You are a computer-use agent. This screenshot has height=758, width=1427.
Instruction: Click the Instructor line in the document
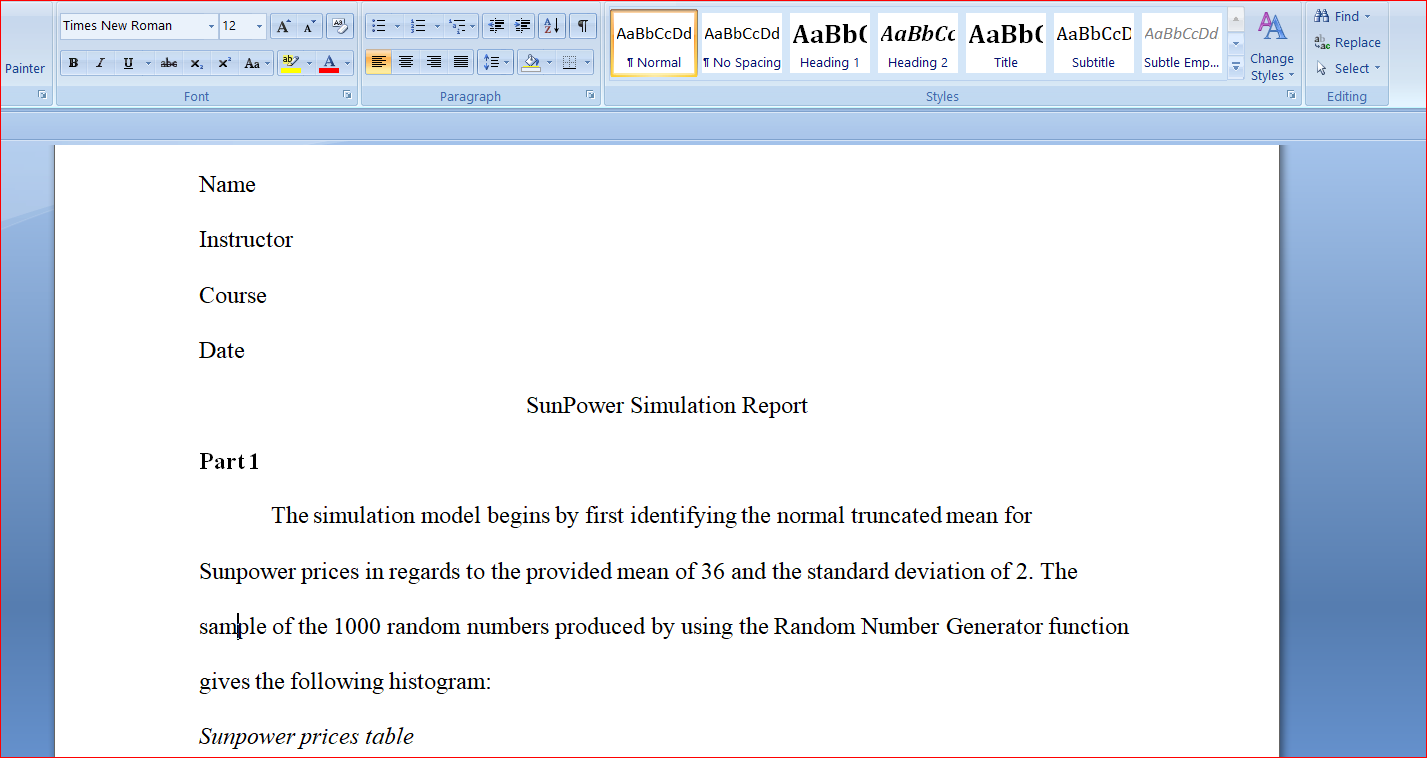pos(246,240)
